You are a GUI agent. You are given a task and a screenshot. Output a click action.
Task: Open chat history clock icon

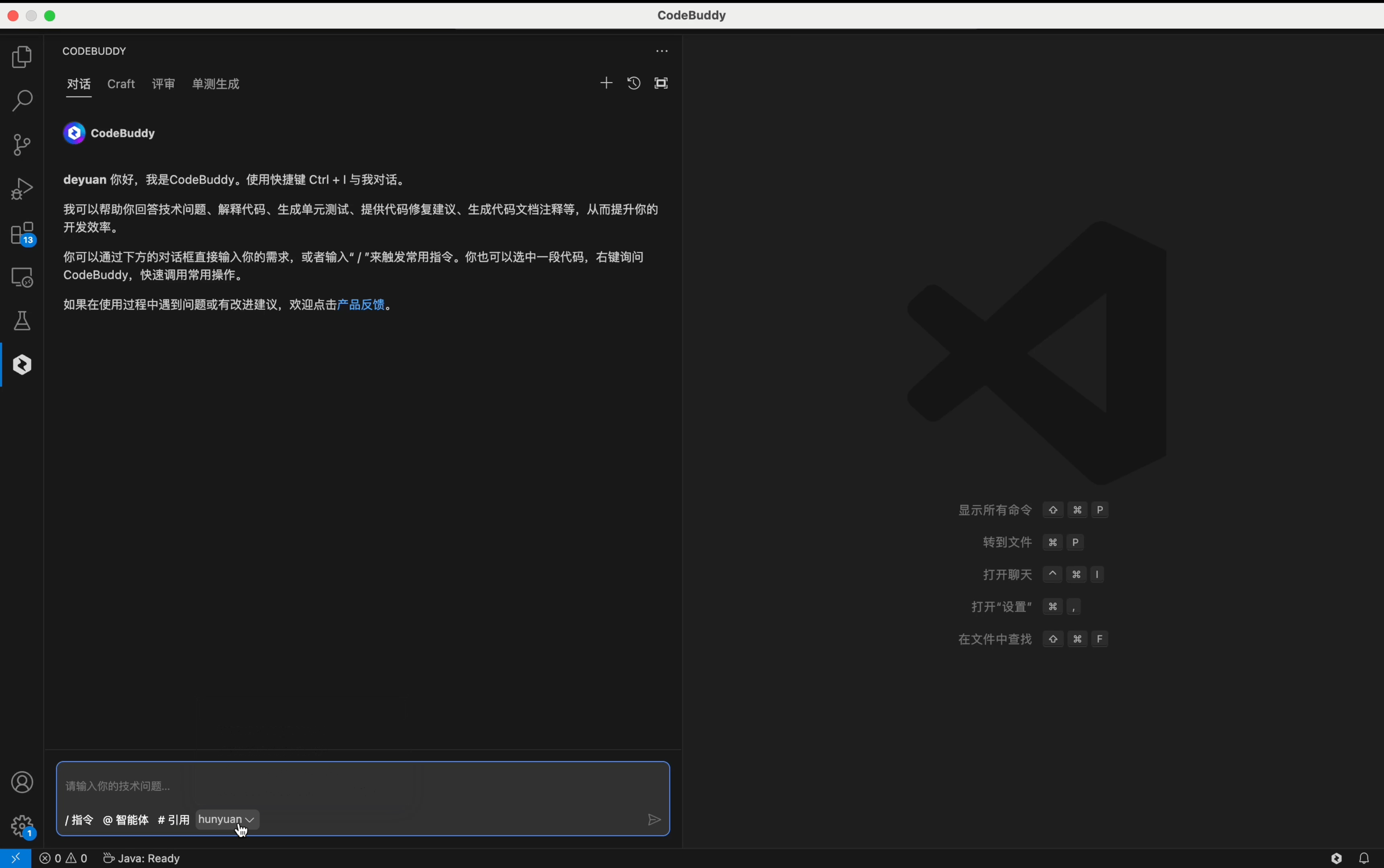point(634,83)
